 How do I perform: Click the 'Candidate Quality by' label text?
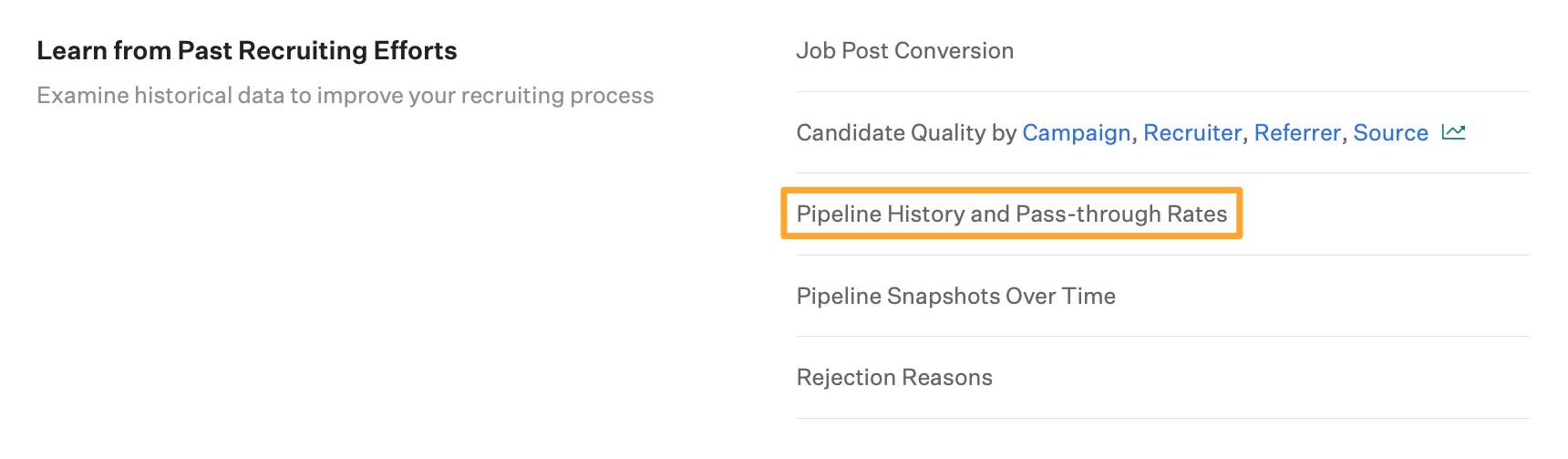click(906, 132)
